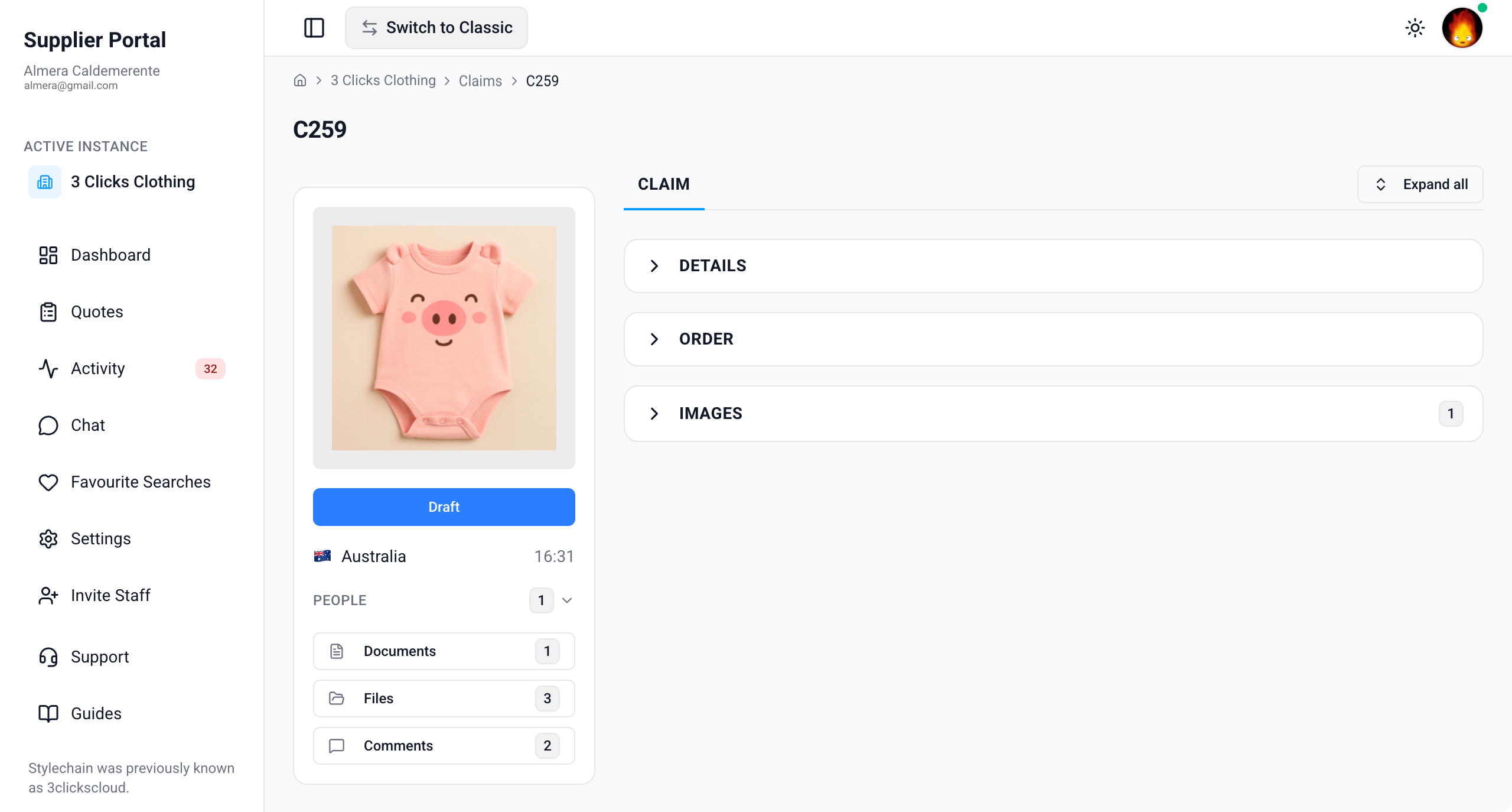This screenshot has width=1512, height=812.
Task: Click the blue Draft status bar
Action: click(x=444, y=507)
